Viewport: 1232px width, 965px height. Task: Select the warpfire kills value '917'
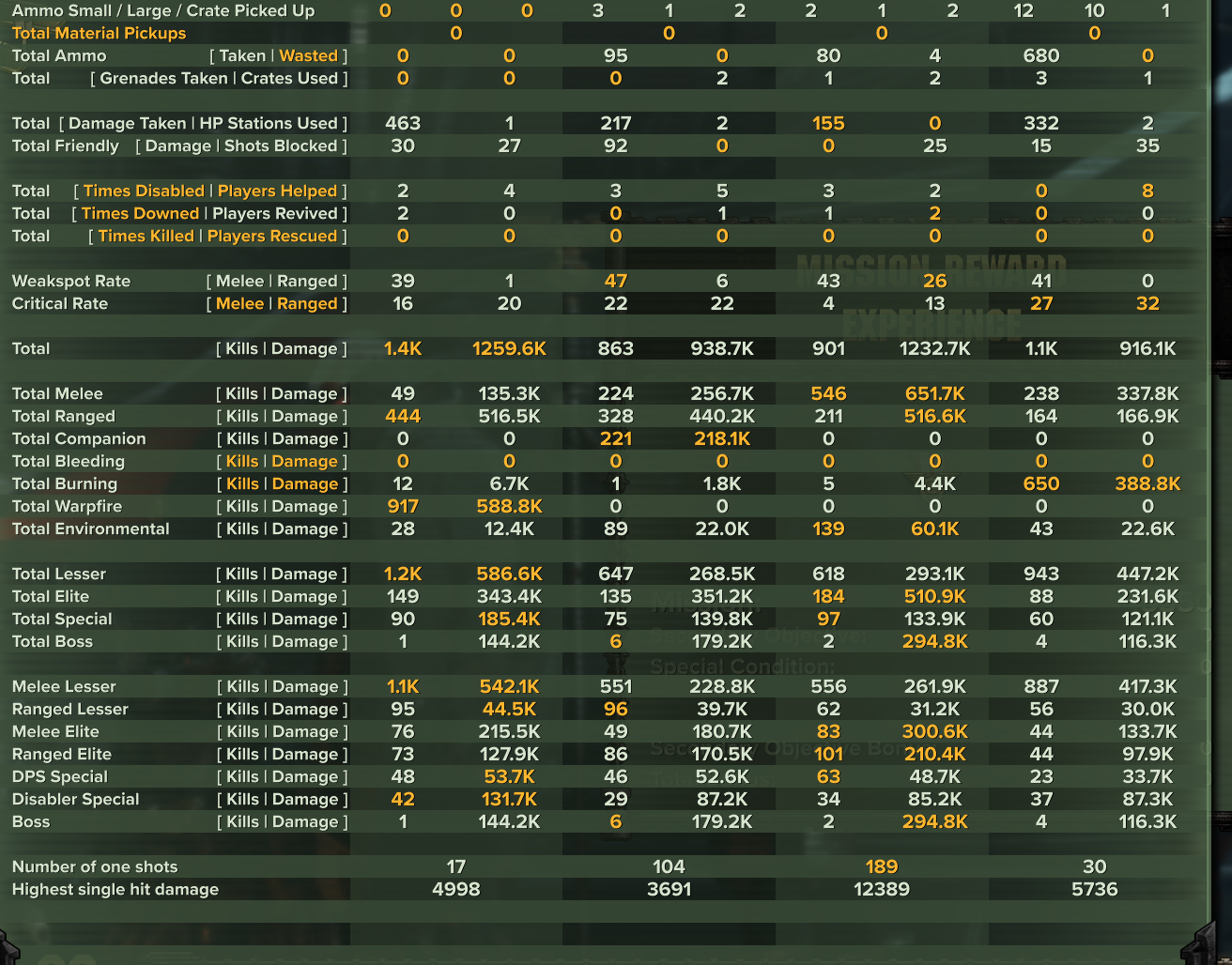click(403, 506)
